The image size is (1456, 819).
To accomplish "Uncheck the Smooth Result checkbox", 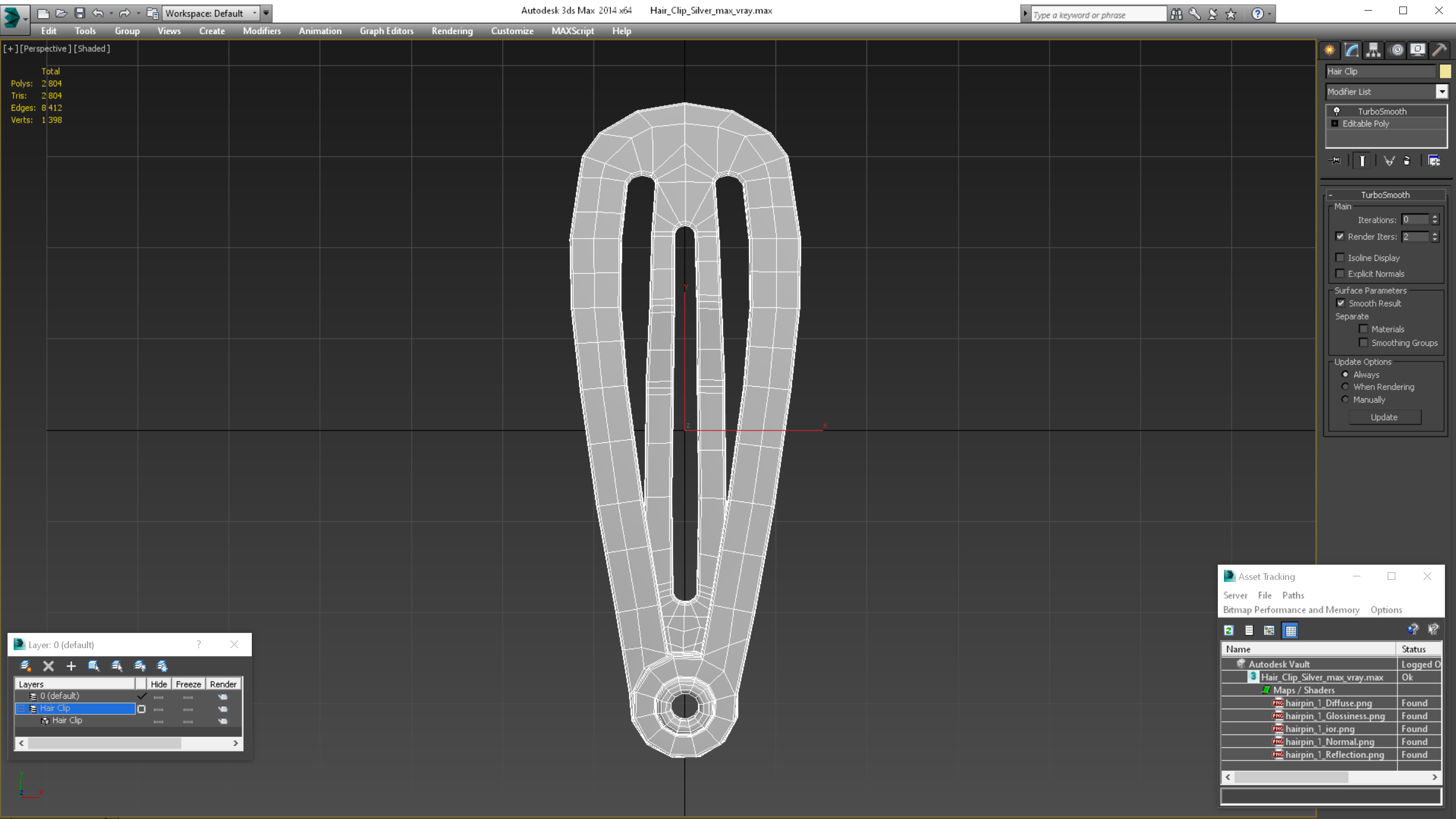I will pyautogui.click(x=1341, y=303).
